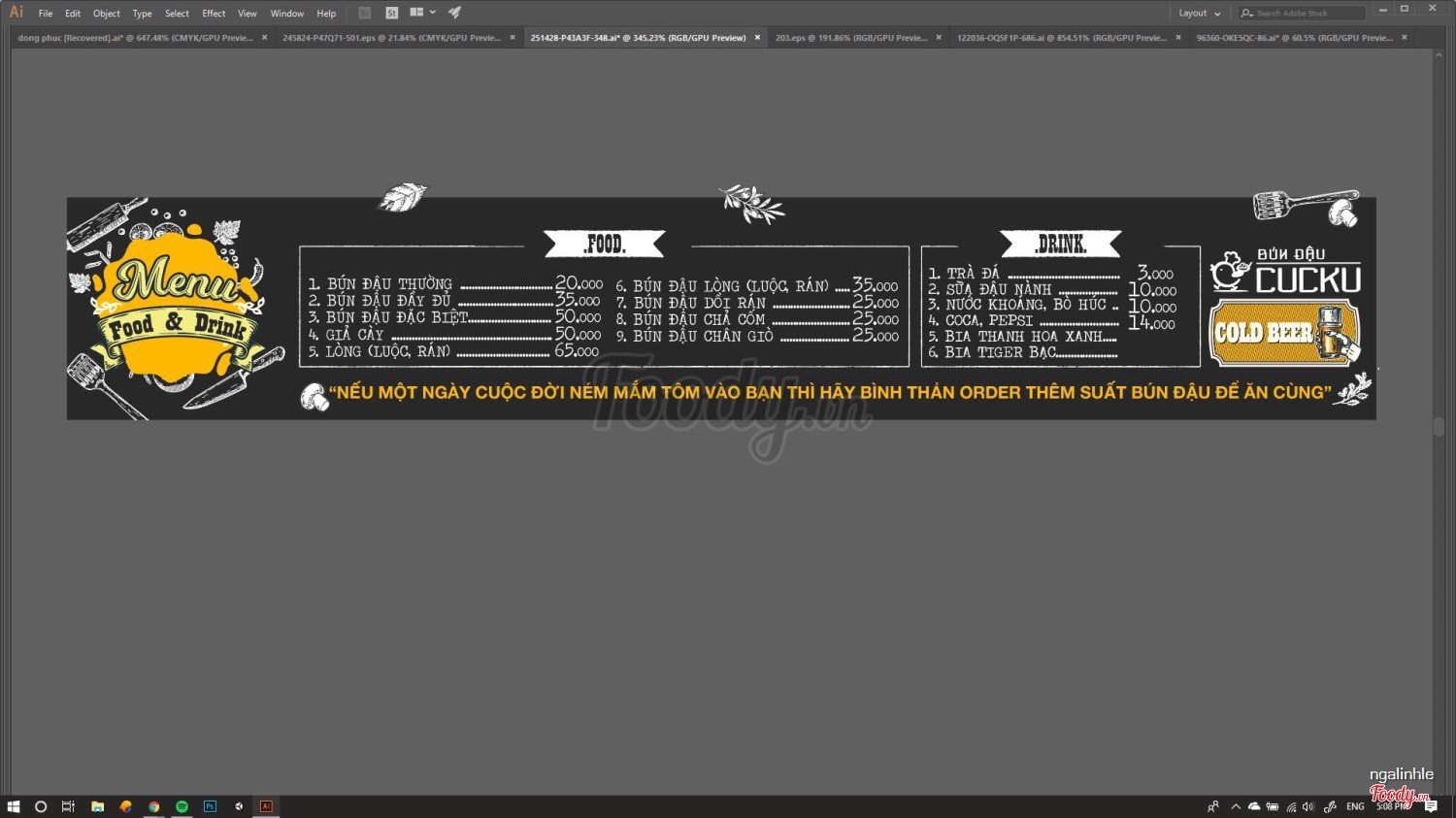Open the Object menu
Viewport: 1456px width, 818px height.
[107, 14]
